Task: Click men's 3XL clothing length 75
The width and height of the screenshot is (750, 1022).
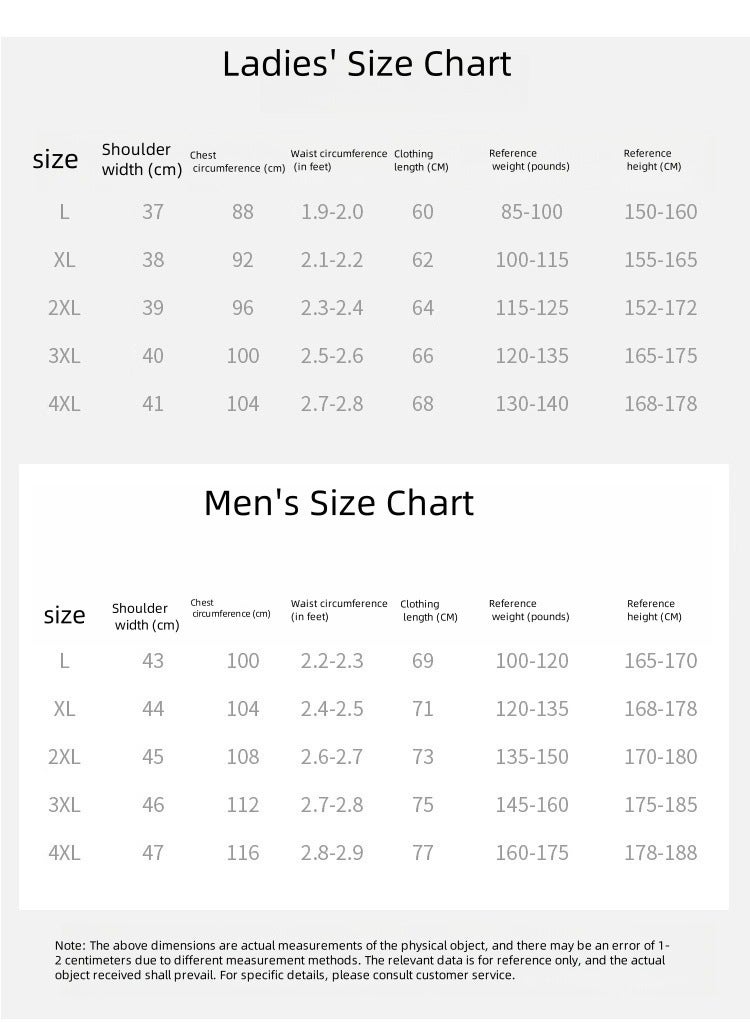Action: point(422,805)
